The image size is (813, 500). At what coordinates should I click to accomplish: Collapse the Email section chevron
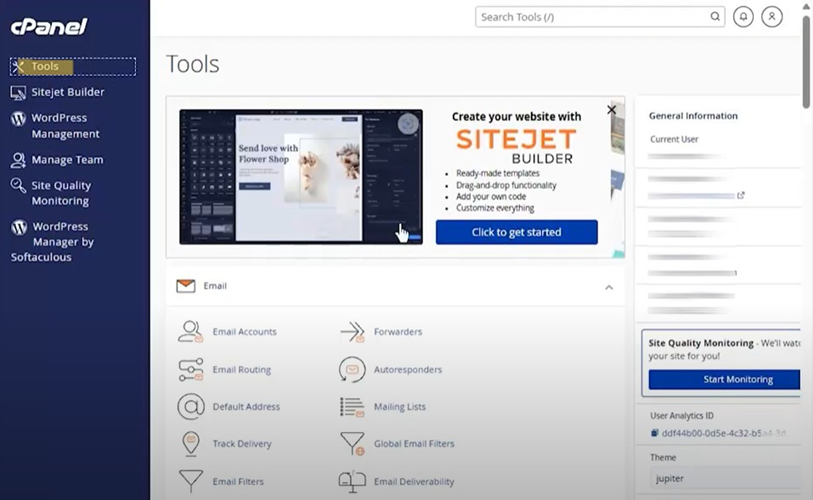point(609,287)
